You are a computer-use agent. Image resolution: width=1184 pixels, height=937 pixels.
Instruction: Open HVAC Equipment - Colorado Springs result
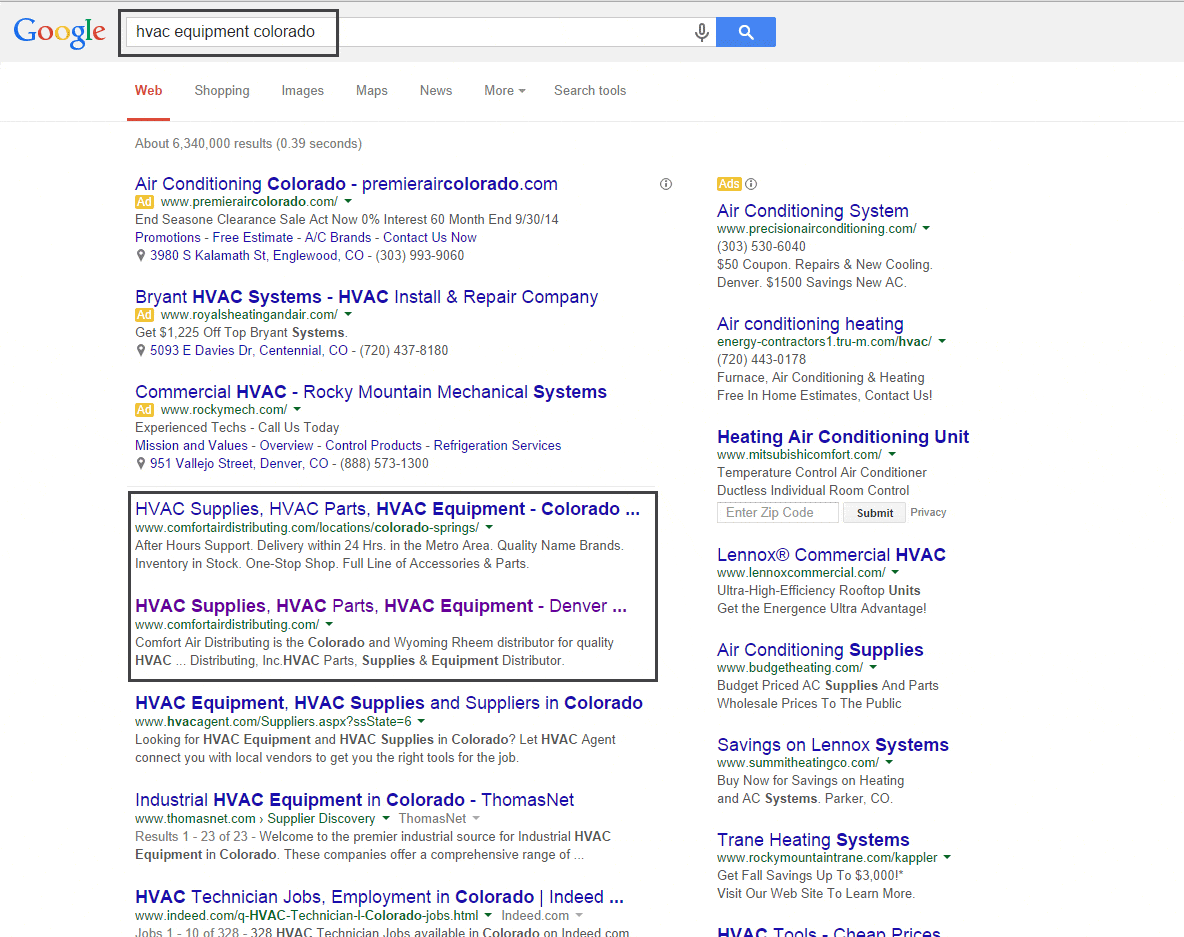387,509
